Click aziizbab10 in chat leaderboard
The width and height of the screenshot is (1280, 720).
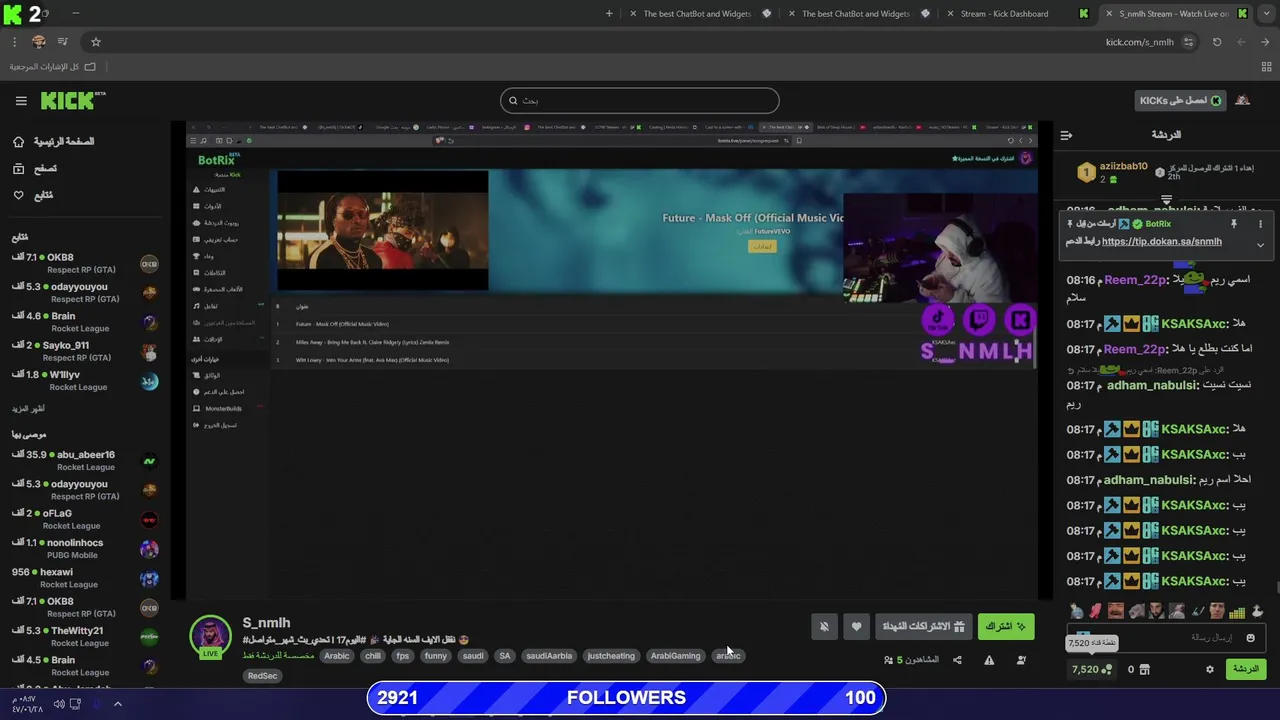click(x=1123, y=167)
